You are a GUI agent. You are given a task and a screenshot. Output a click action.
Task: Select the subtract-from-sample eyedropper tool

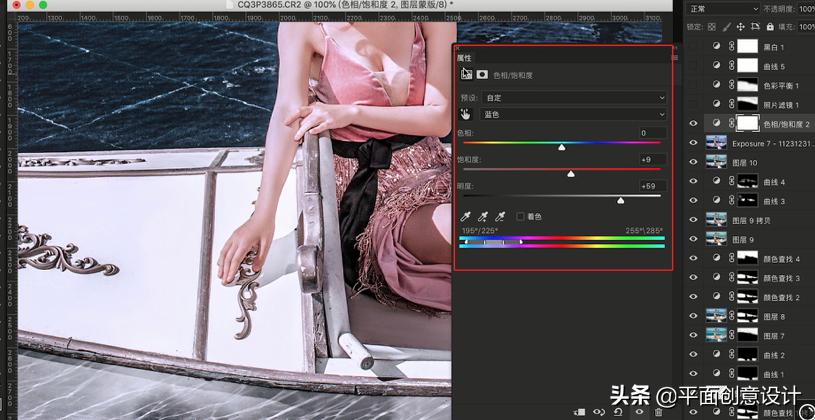coord(499,216)
